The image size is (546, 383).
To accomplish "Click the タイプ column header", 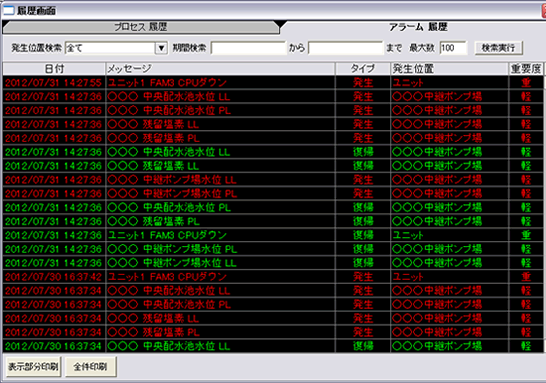I will click(363, 69).
